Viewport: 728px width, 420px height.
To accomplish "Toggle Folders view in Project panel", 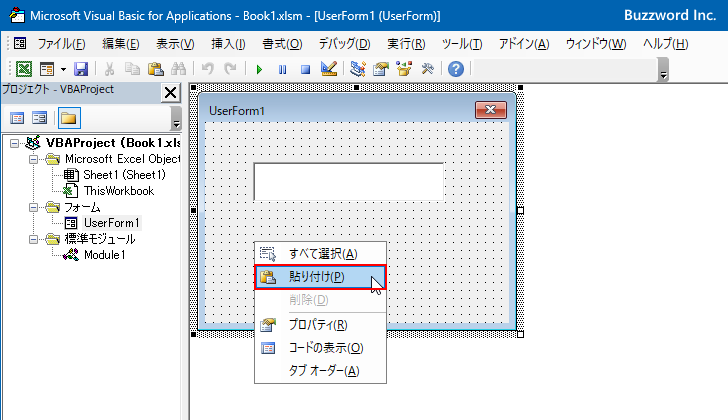I will (69, 118).
